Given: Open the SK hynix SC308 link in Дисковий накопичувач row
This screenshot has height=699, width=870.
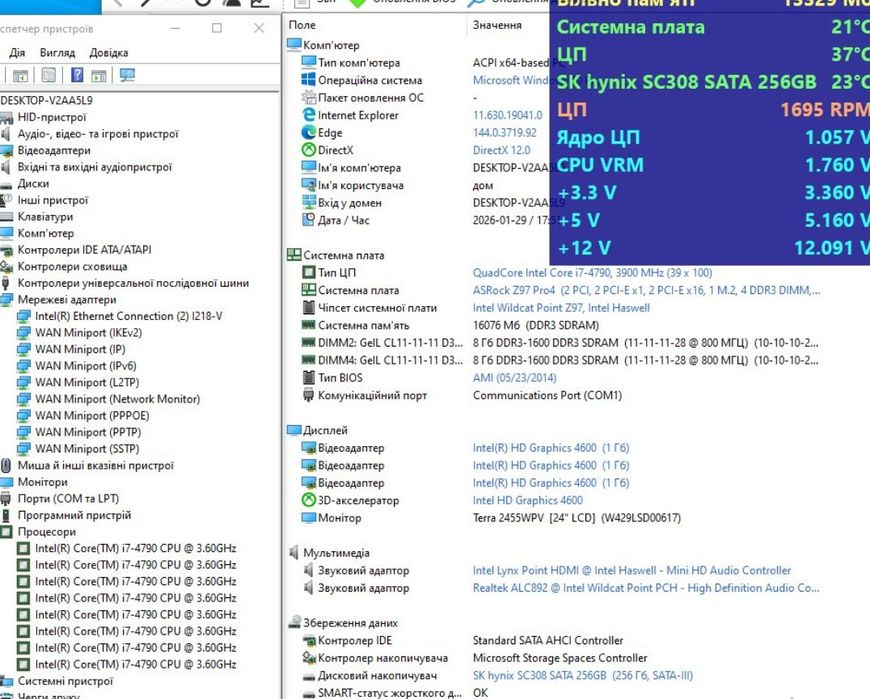Looking at the screenshot, I should [583, 675].
